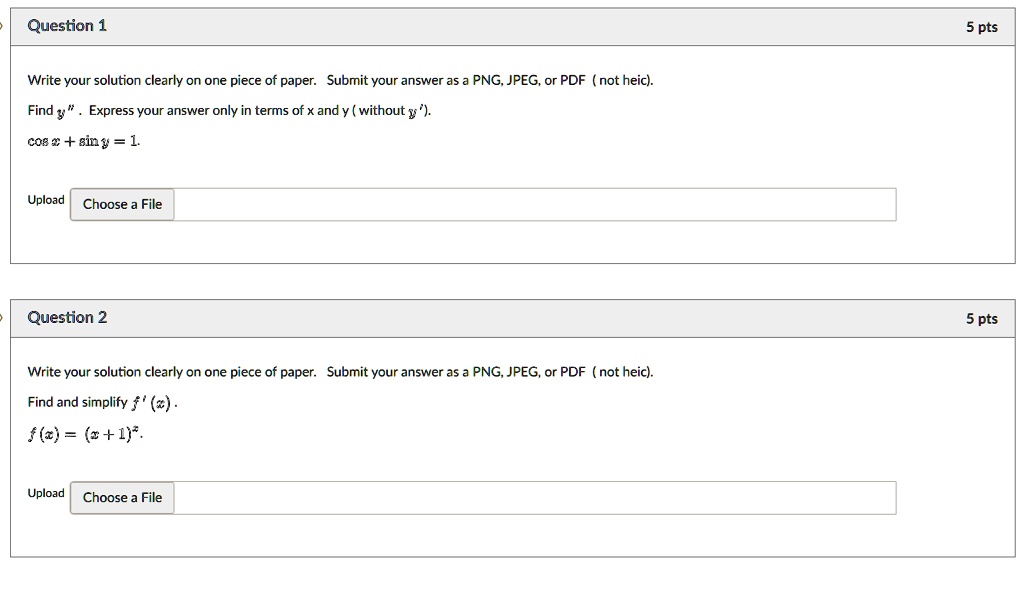The width and height of the screenshot is (1024, 601).
Task: Click the flag marker beside Question 2
Action: (x=3, y=318)
